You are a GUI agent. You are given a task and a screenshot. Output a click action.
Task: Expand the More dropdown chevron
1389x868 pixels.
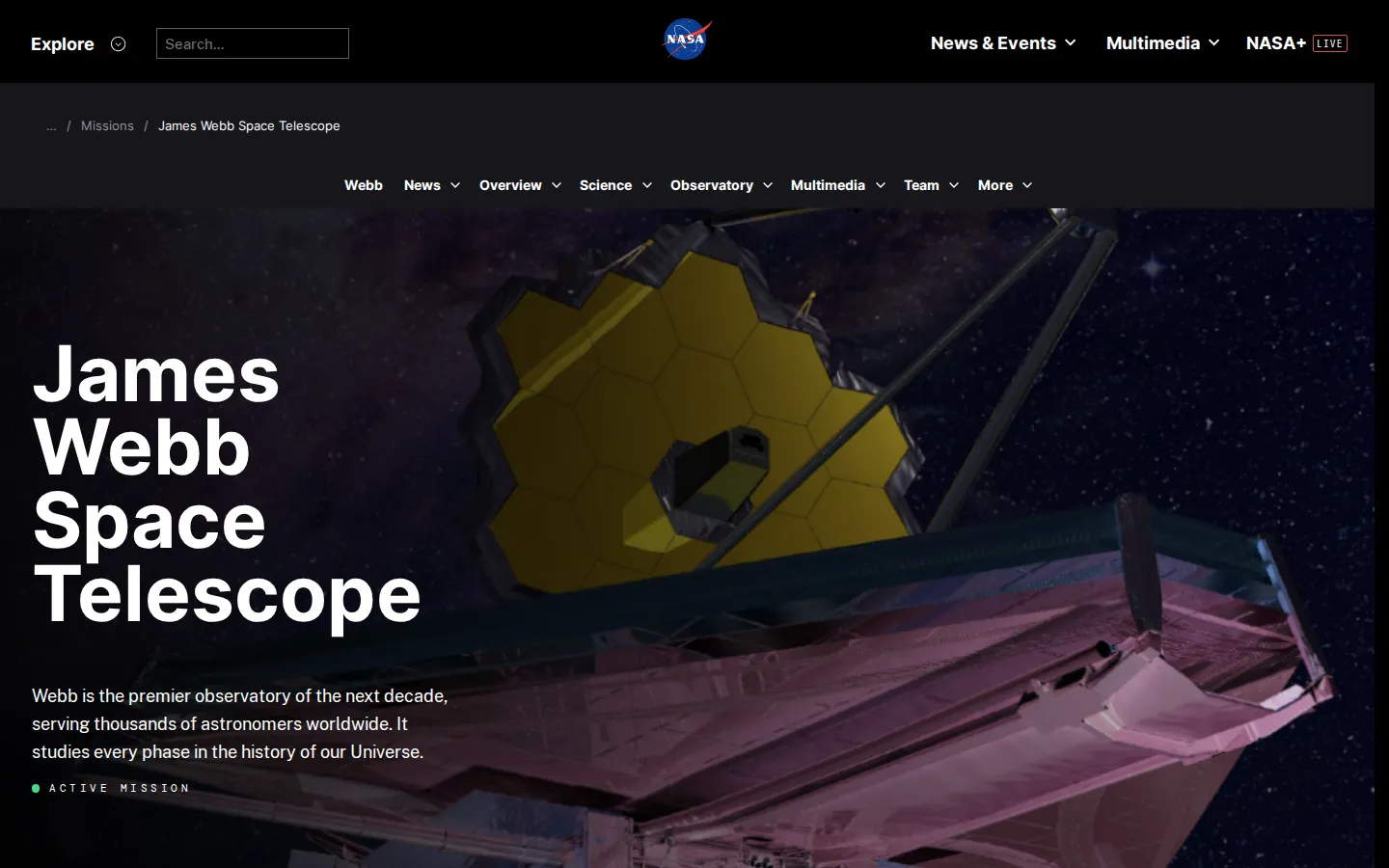click(x=1027, y=185)
